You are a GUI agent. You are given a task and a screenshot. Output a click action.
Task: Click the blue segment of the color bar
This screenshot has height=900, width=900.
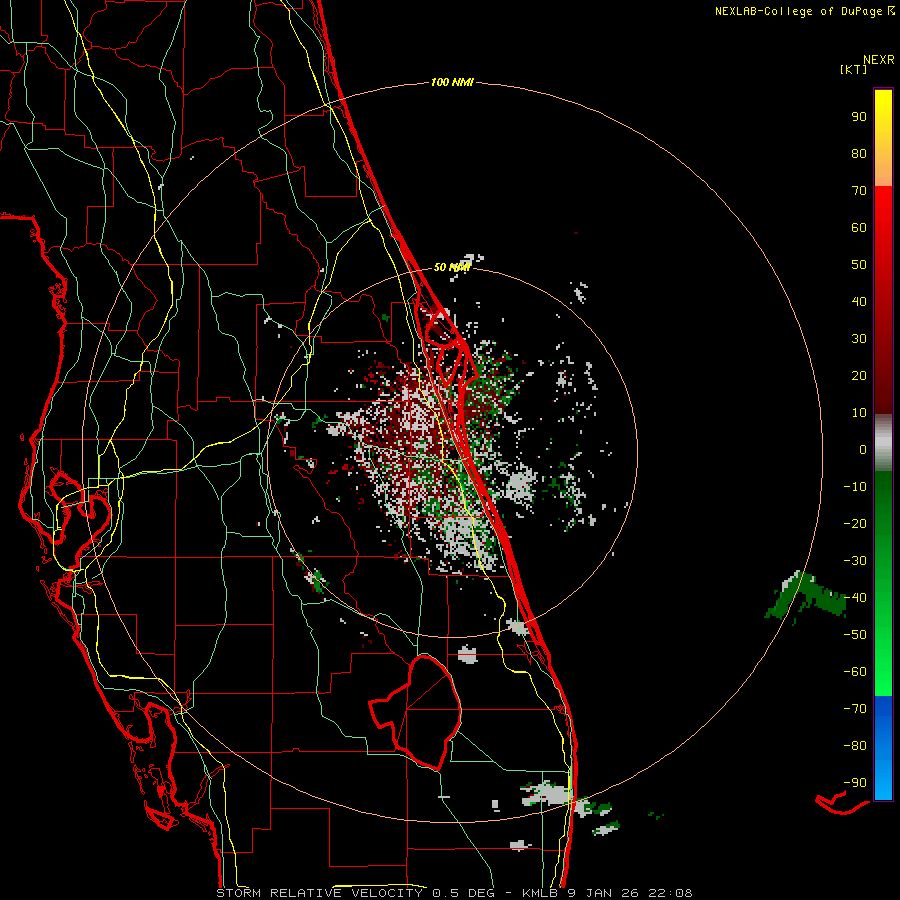[883, 747]
